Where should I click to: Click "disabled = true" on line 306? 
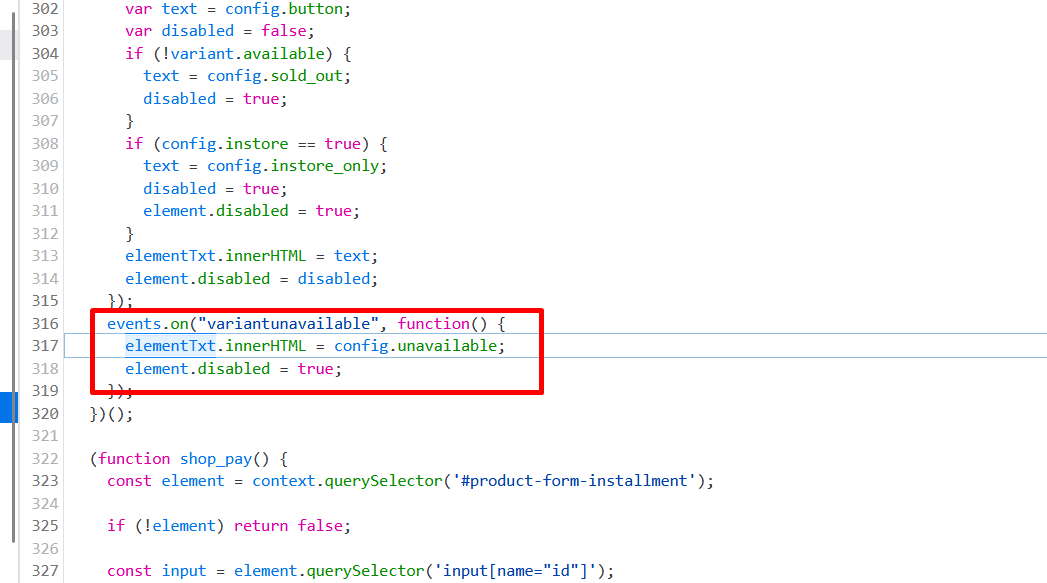pos(211,99)
